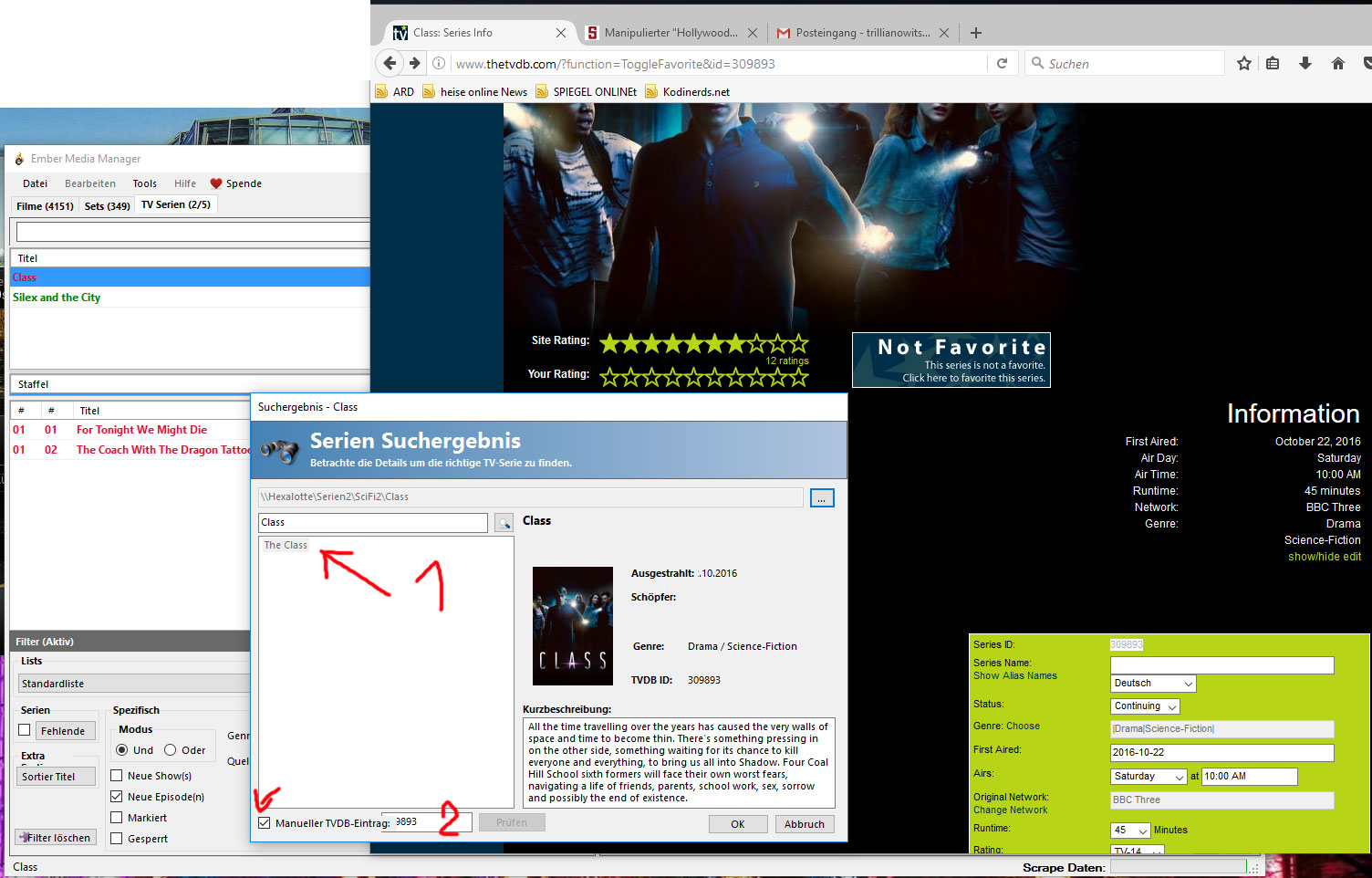Open a new browser tab with plus
The width and height of the screenshot is (1372, 878).
[976, 33]
